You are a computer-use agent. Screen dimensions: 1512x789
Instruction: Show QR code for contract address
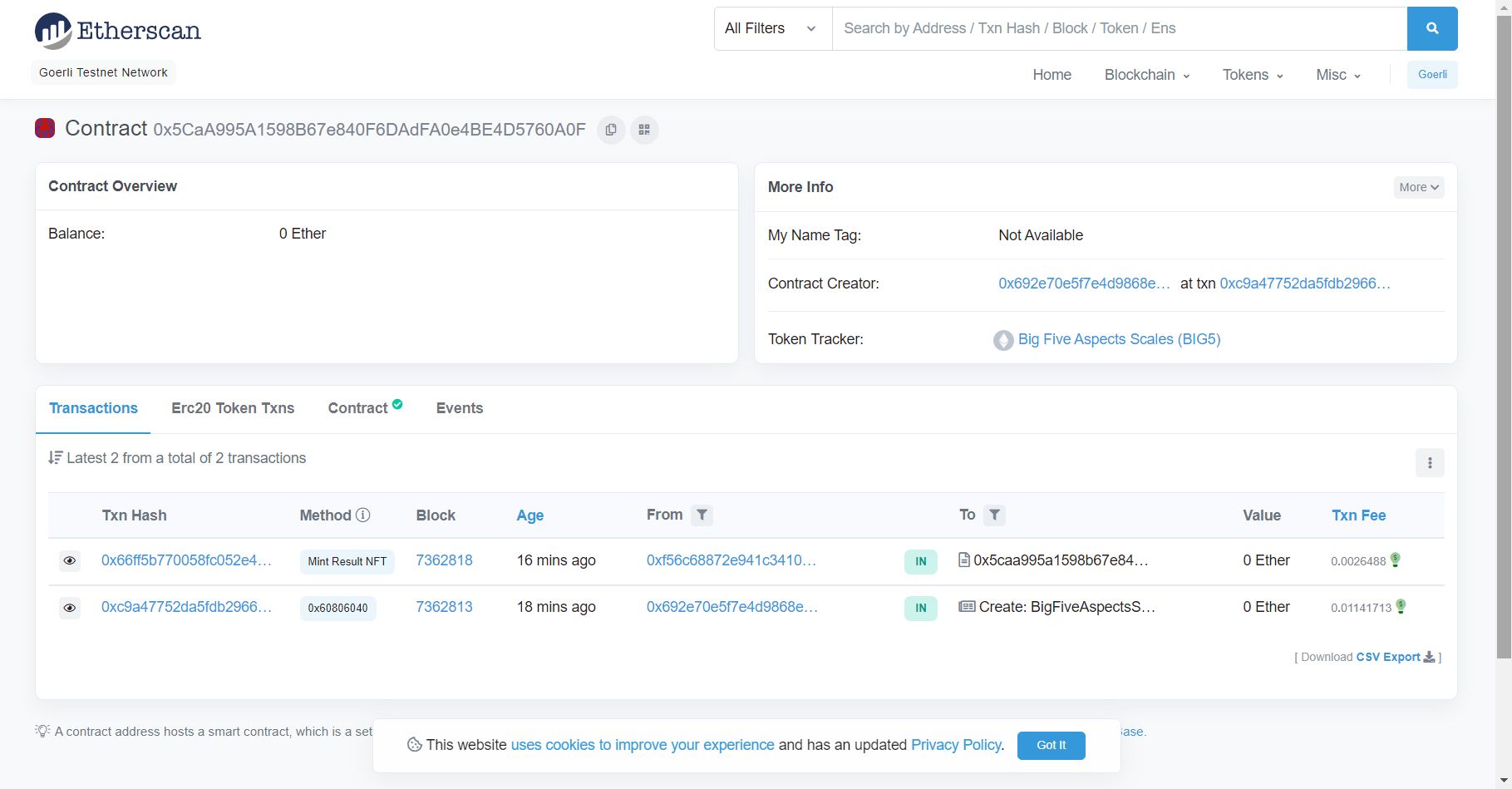(644, 130)
